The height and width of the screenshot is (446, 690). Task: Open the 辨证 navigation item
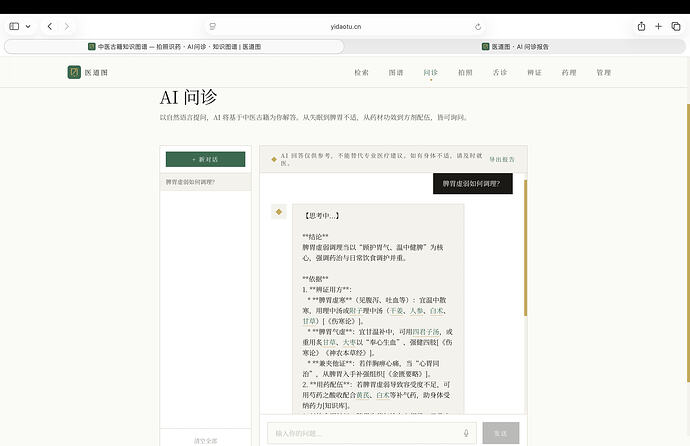(534, 73)
